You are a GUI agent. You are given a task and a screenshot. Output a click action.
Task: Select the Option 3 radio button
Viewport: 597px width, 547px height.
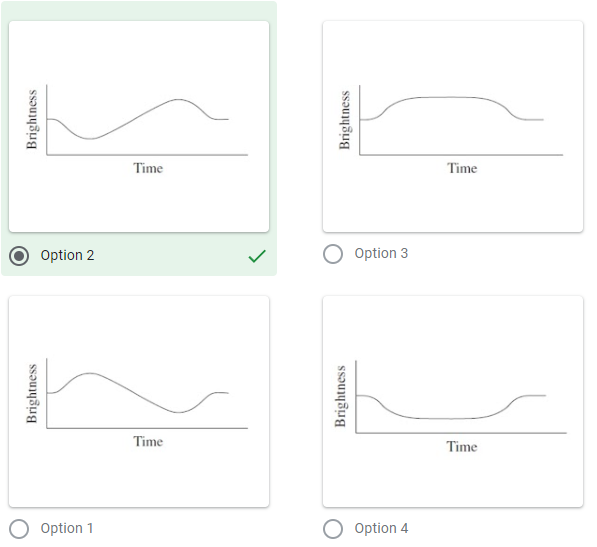[333, 254]
